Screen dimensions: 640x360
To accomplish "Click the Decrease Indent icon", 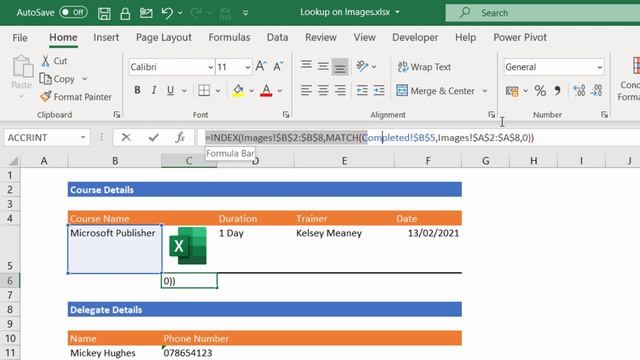I will tap(362, 90).
